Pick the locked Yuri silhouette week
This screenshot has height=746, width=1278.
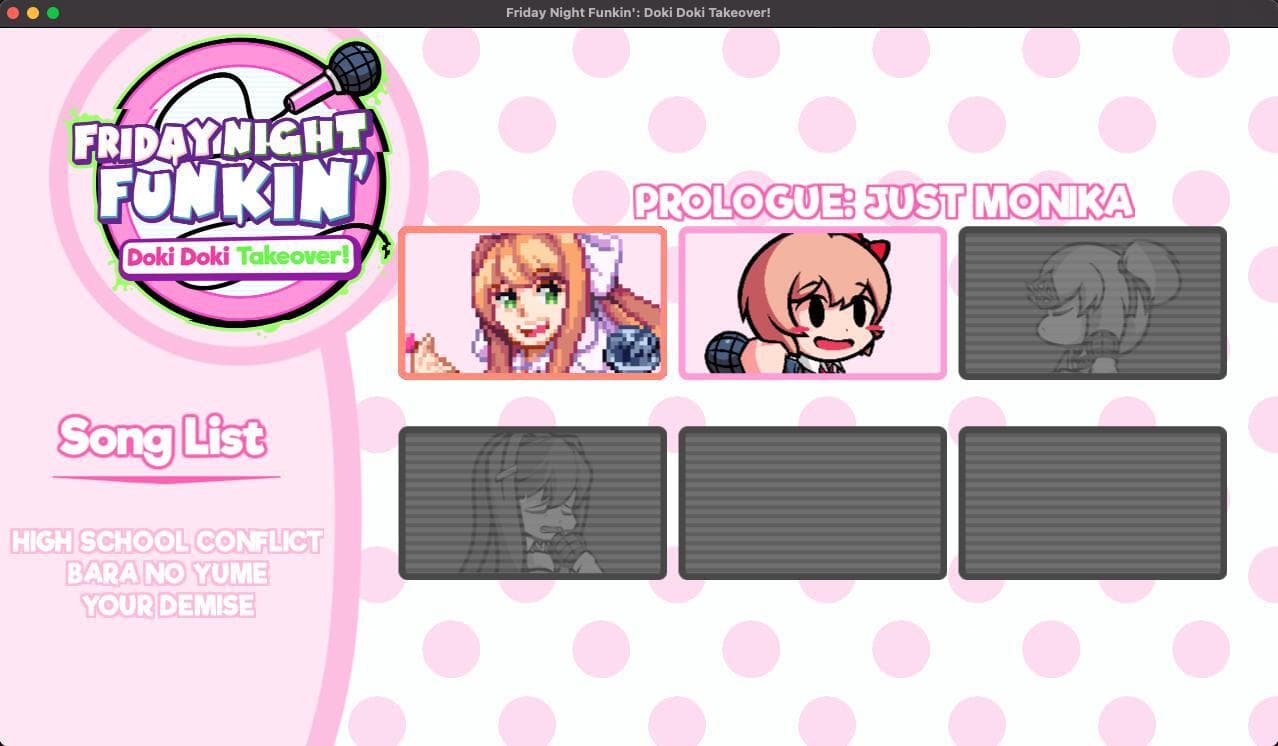click(532, 503)
